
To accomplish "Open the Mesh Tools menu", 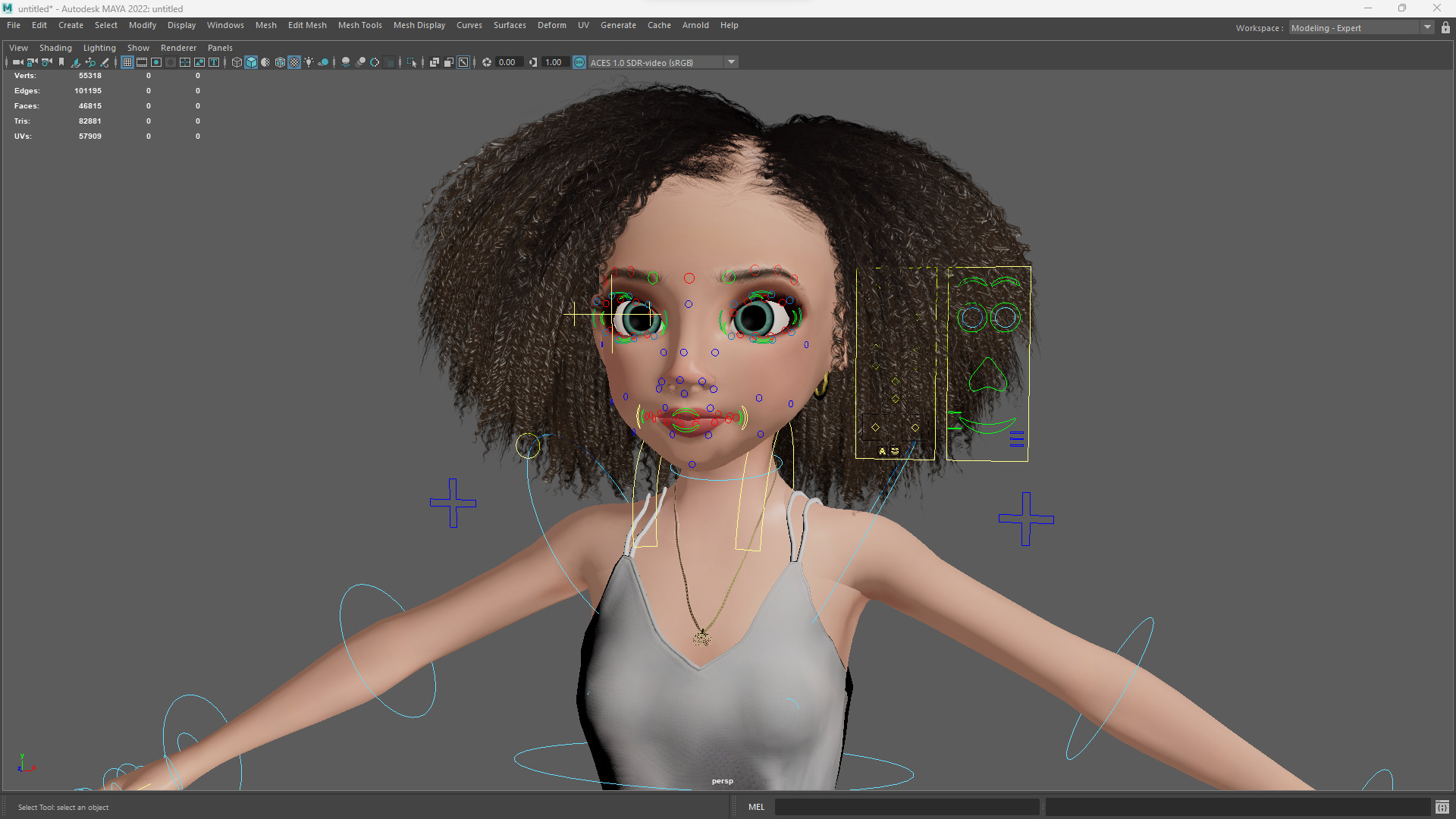I will pos(359,25).
